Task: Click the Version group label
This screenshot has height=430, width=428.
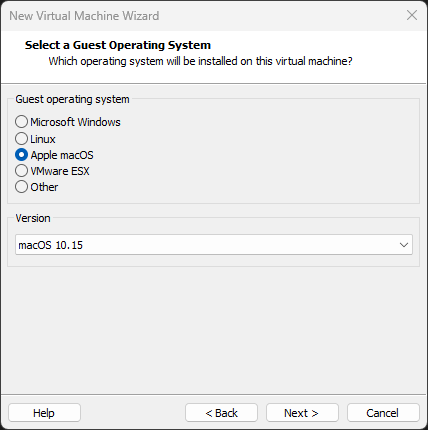Action: (33, 218)
